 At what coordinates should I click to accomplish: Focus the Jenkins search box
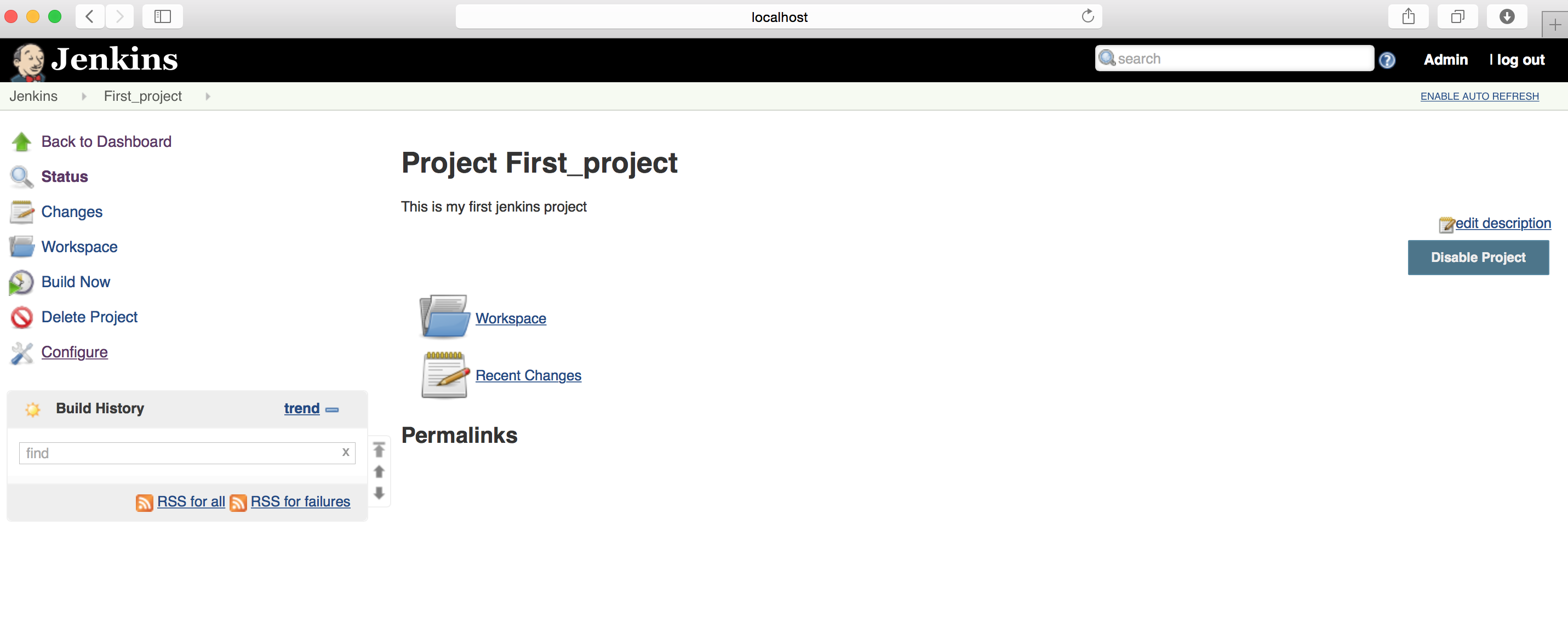(1234, 59)
